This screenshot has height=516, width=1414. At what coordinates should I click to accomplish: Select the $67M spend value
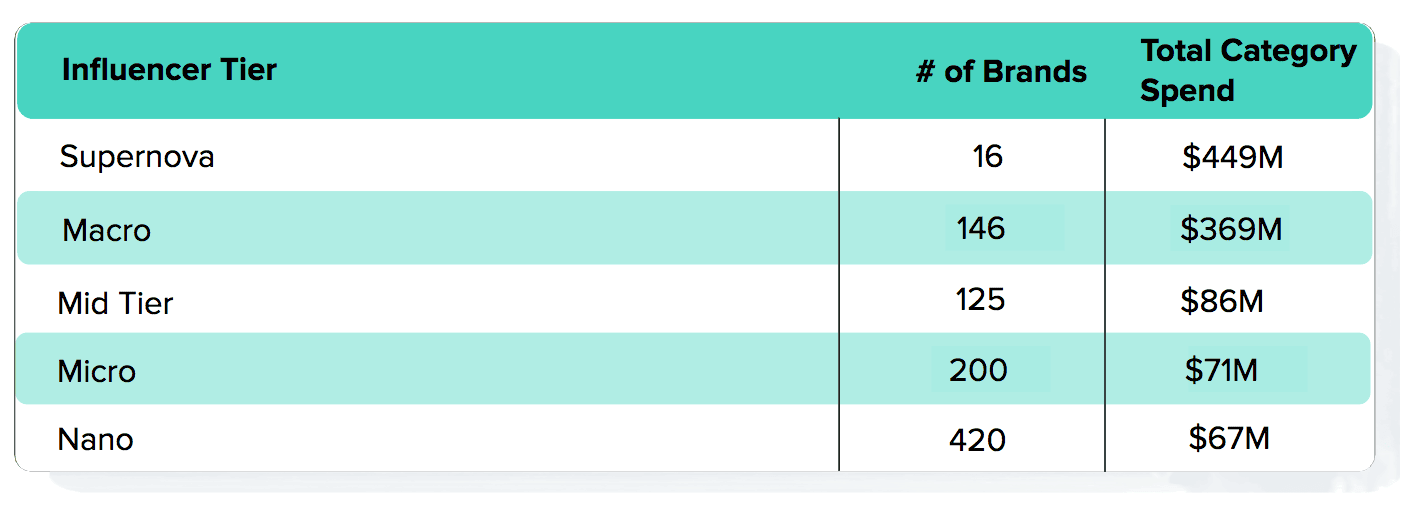click(1229, 438)
